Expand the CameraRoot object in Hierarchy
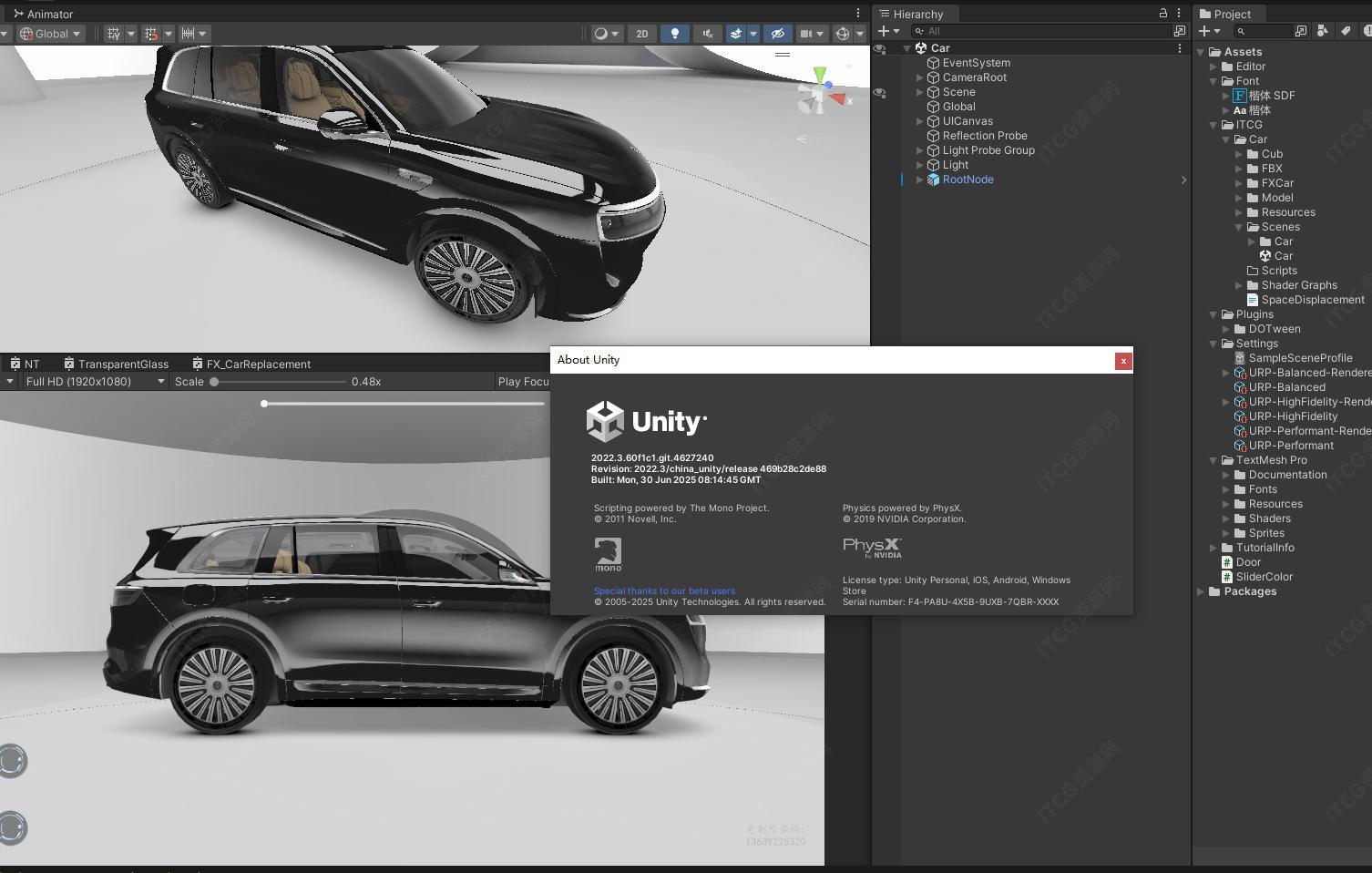 tap(919, 77)
